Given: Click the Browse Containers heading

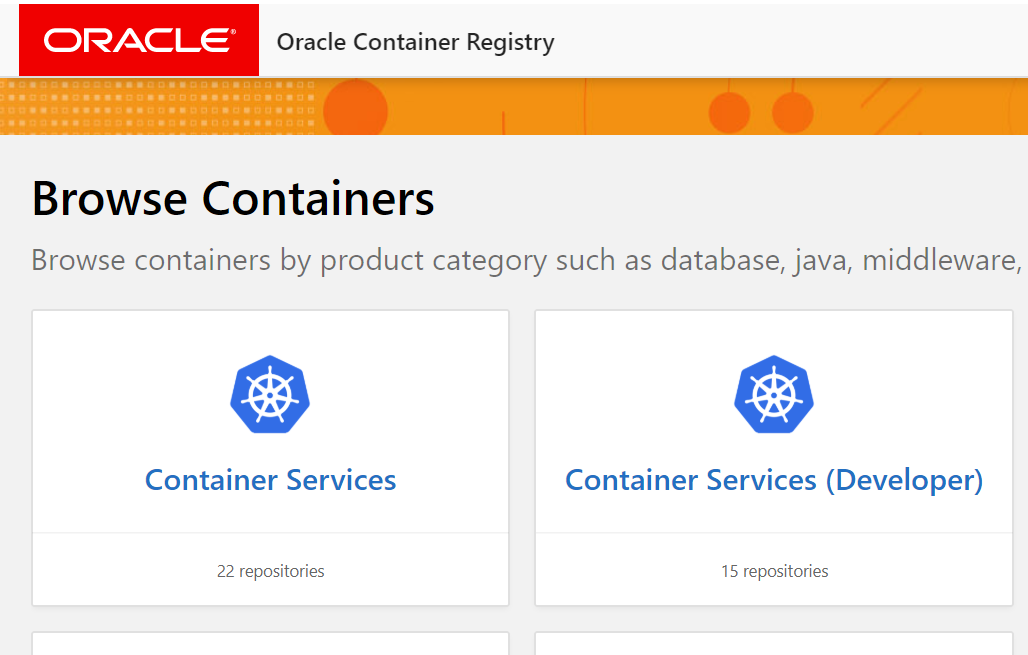Looking at the screenshot, I should coord(232,199).
